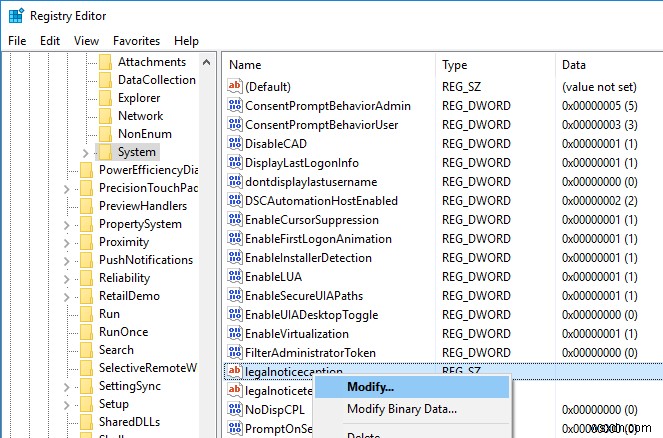The image size is (663, 438).
Task: Expand the System key
Action: click(x=85, y=153)
